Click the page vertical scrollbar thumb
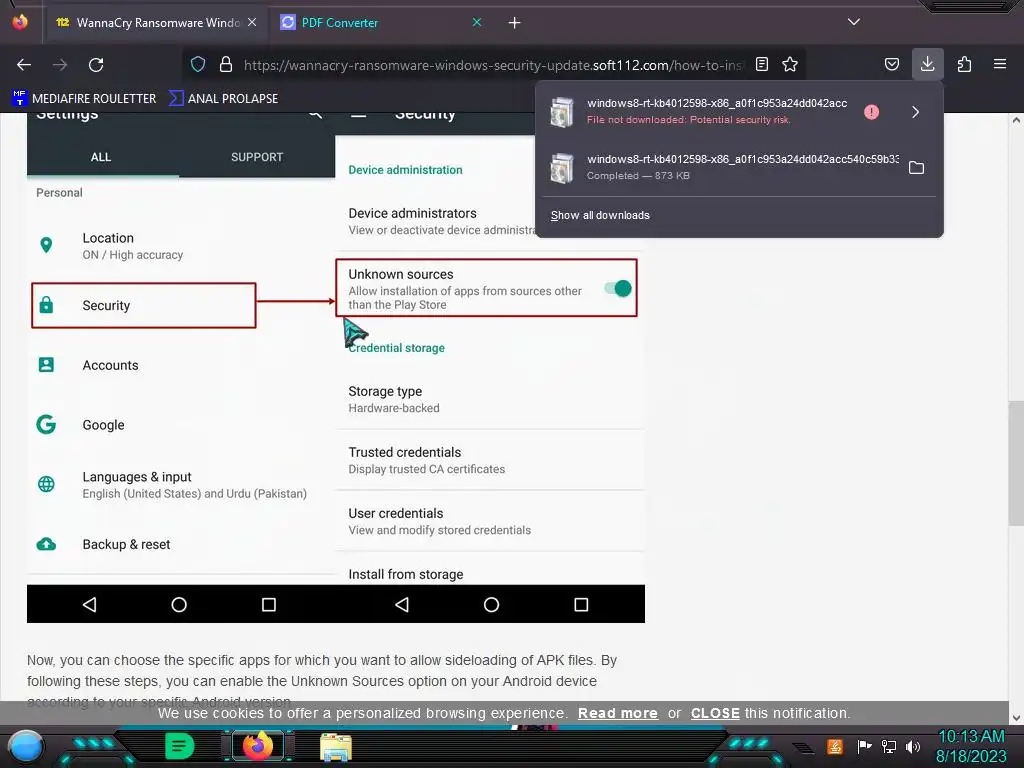 tap(1016, 464)
